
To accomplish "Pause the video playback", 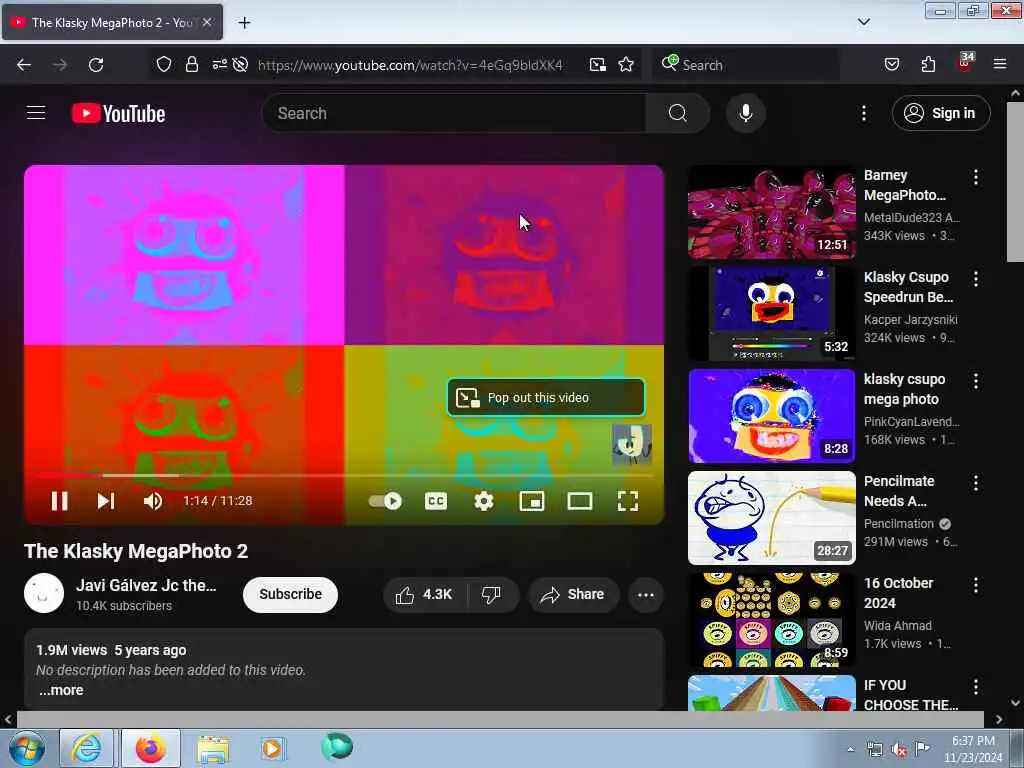I will [x=59, y=501].
